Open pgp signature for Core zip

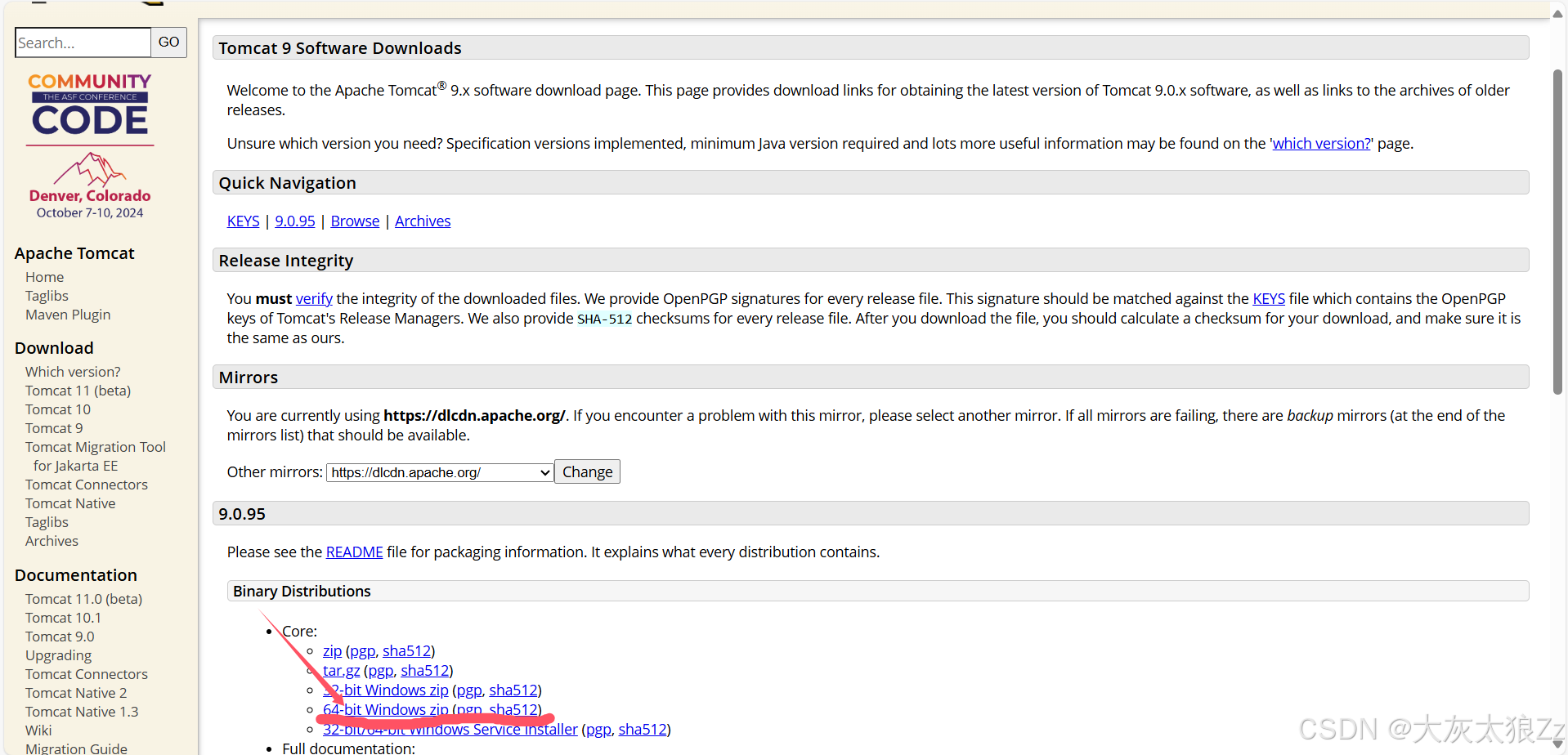[362, 651]
